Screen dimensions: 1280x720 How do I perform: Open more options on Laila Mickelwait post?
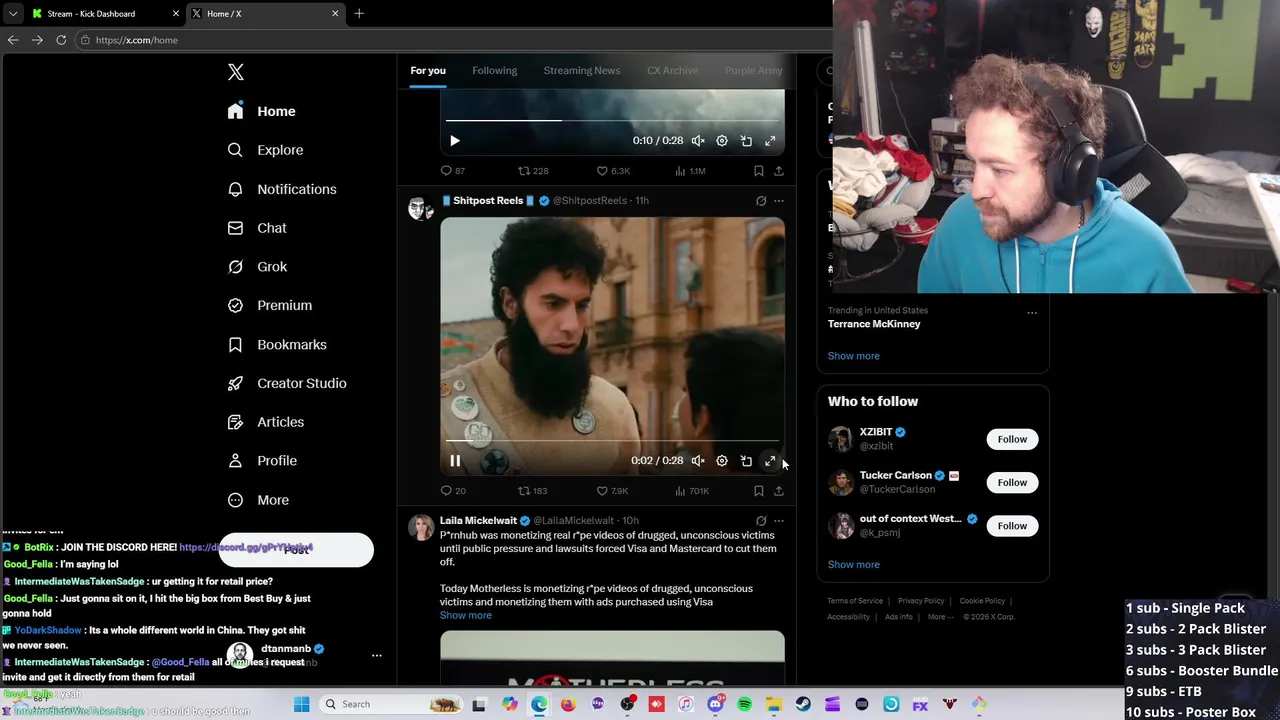tap(779, 521)
